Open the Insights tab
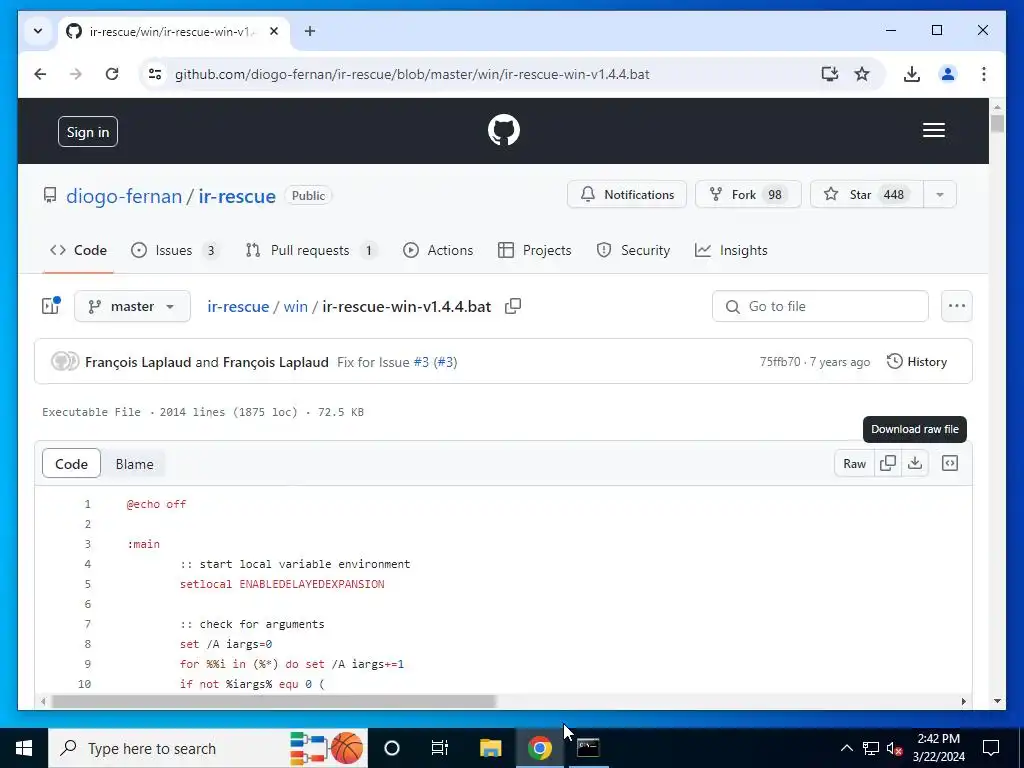1024x768 pixels. point(731,250)
